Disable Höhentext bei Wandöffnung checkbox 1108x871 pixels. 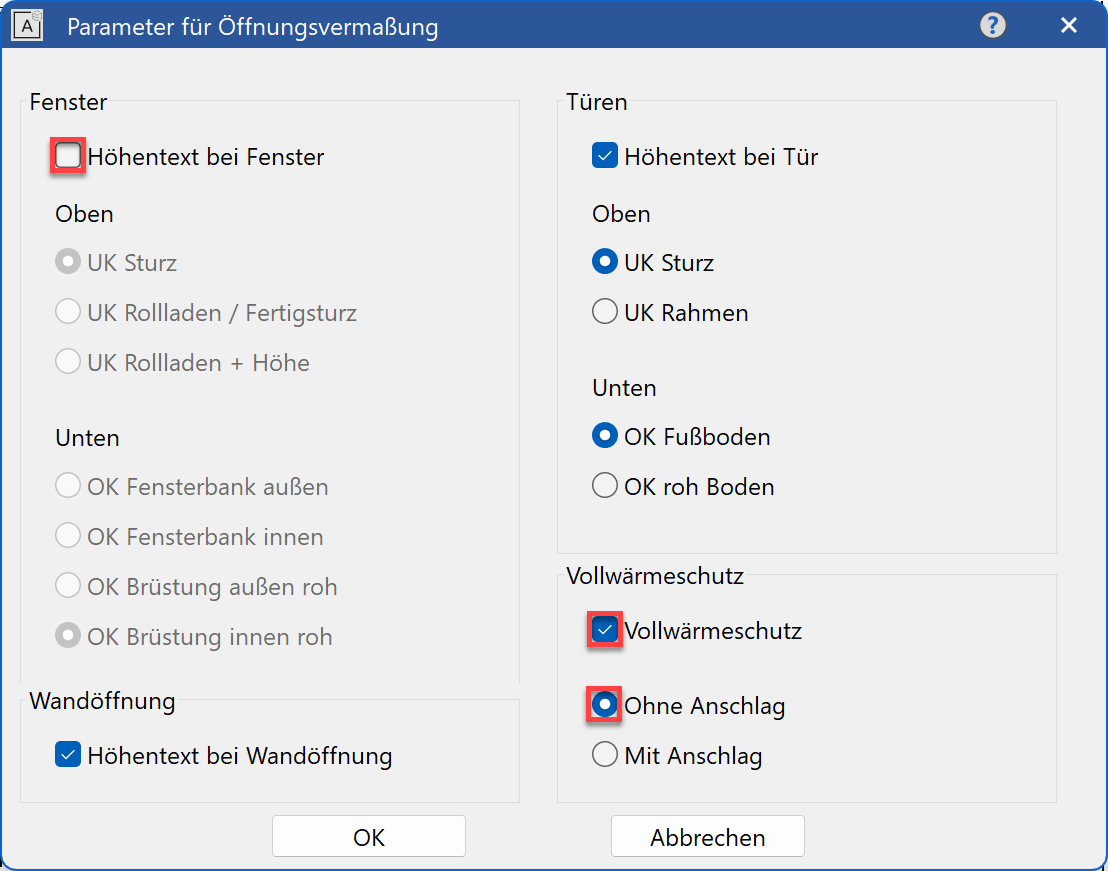click(68, 756)
